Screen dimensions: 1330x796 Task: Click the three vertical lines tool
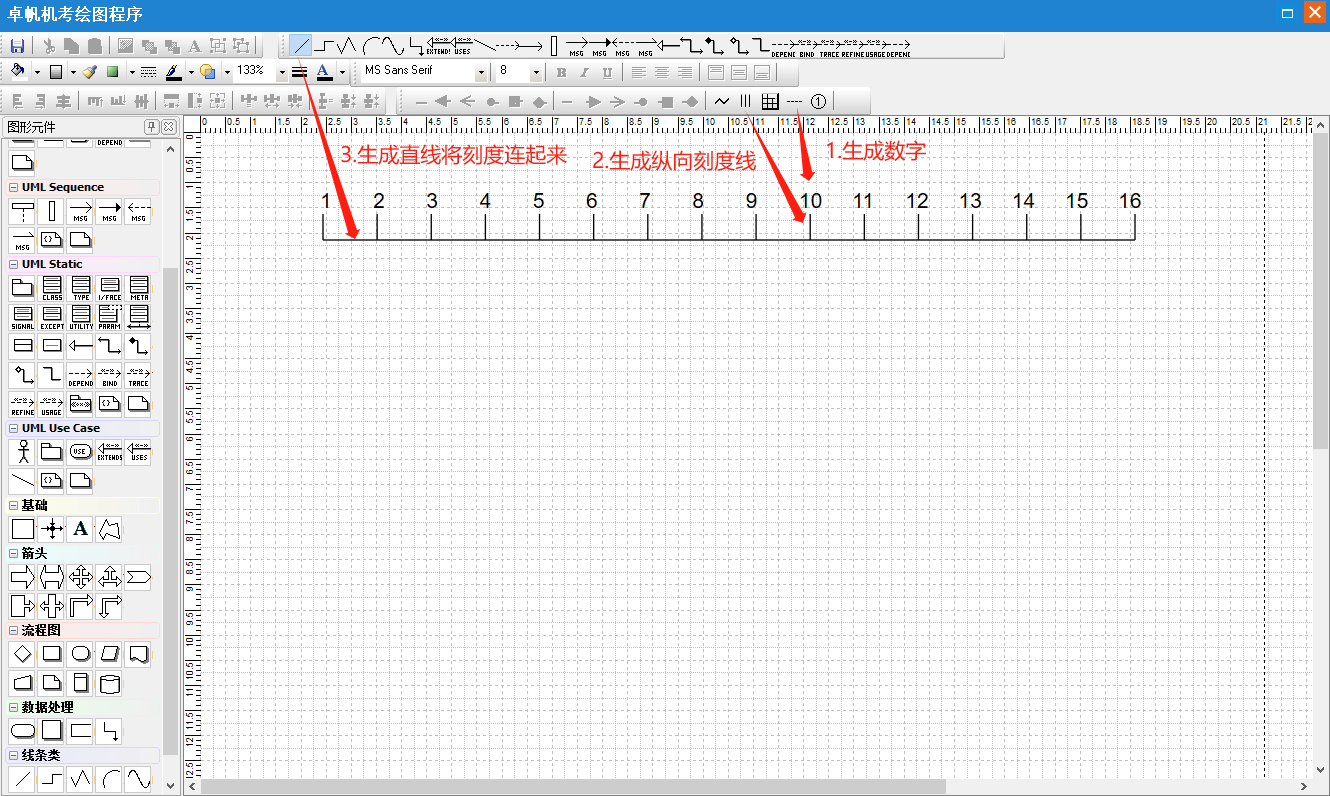(745, 101)
